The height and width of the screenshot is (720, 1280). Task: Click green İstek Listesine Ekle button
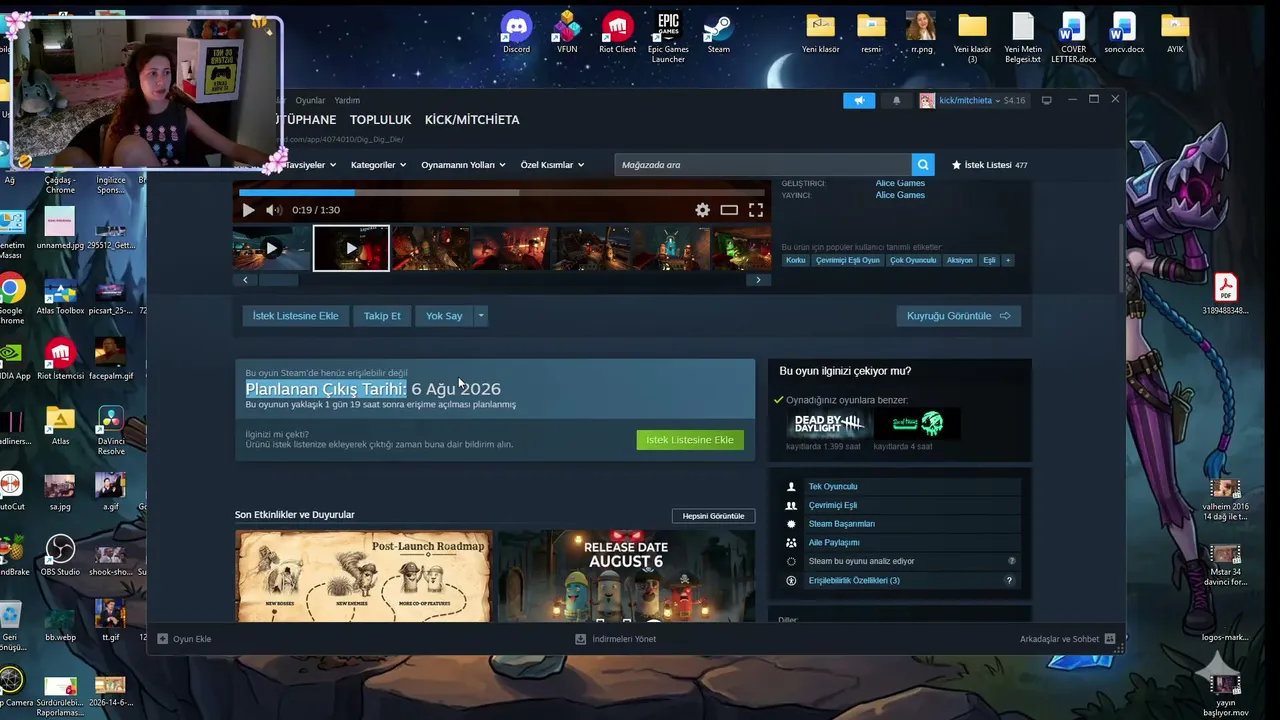pos(690,440)
